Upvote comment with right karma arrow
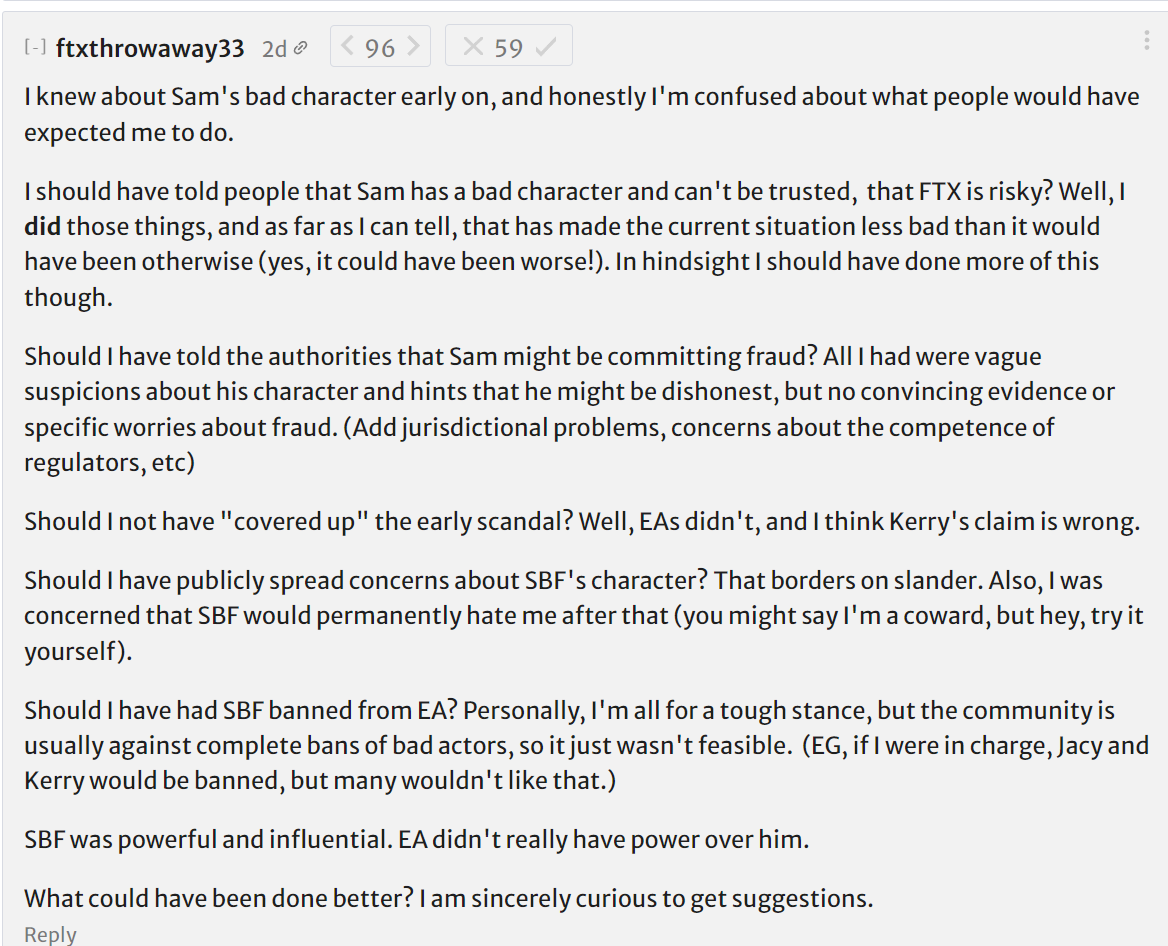The width and height of the screenshot is (1168, 946). (414, 46)
